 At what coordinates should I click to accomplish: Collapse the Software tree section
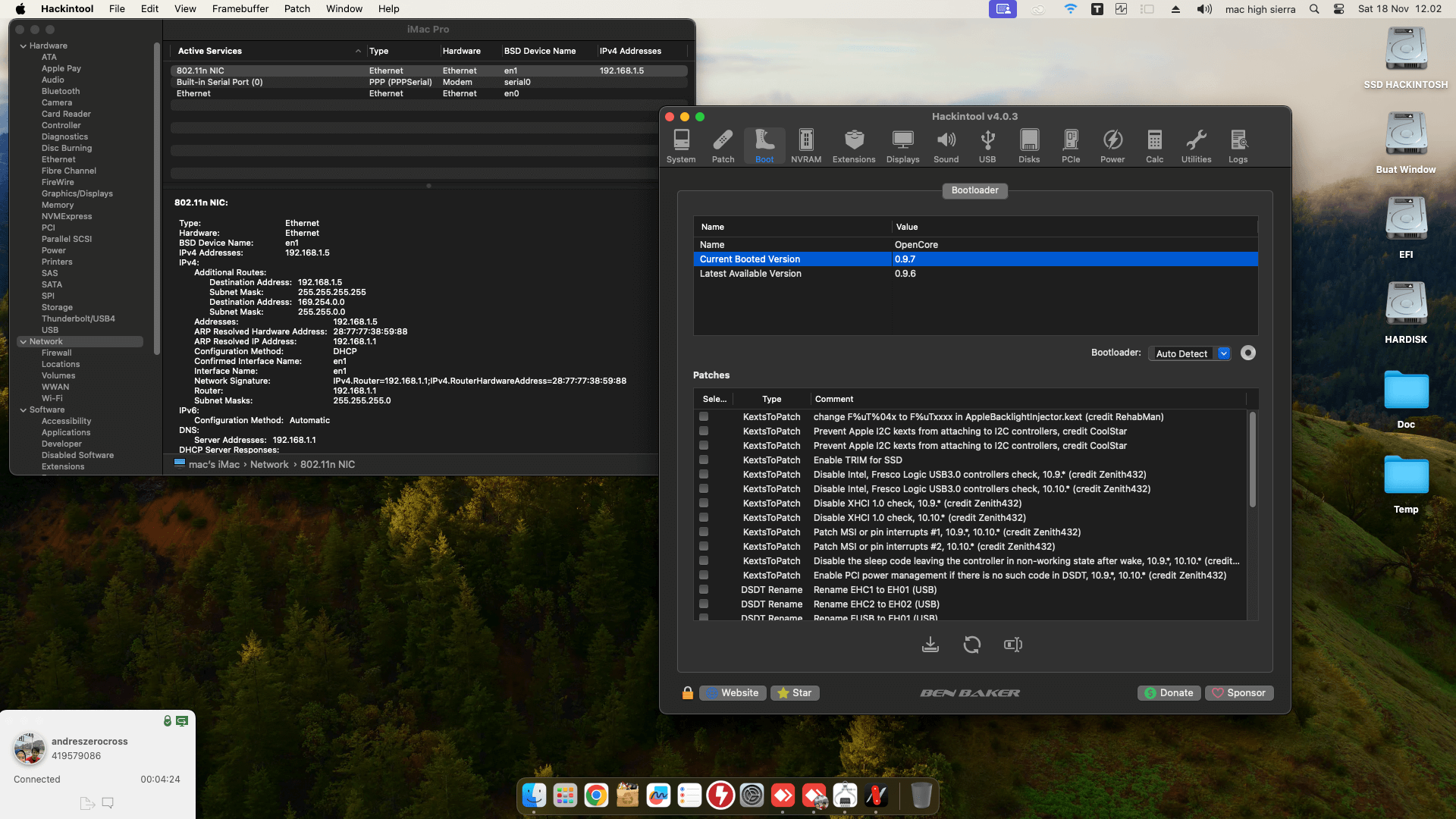[23, 410]
